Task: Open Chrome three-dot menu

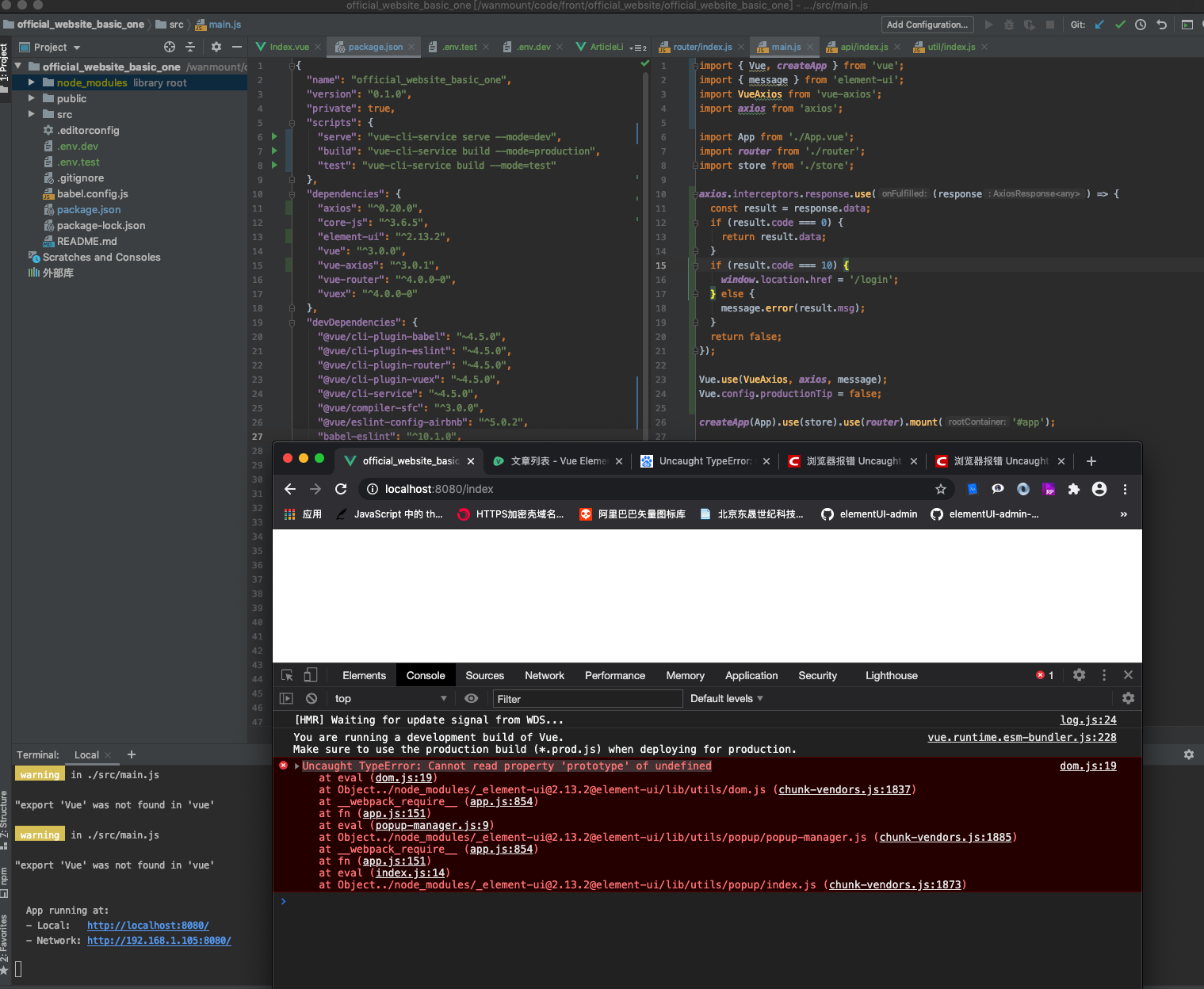Action: pos(1125,489)
